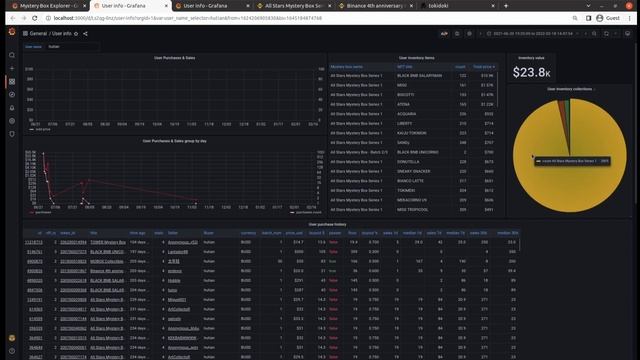Image resolution: width=640 pixels, height=360 pixels.
Task: Select the BLACK BNB SALARYMAN cell
Action: [419, 76]
